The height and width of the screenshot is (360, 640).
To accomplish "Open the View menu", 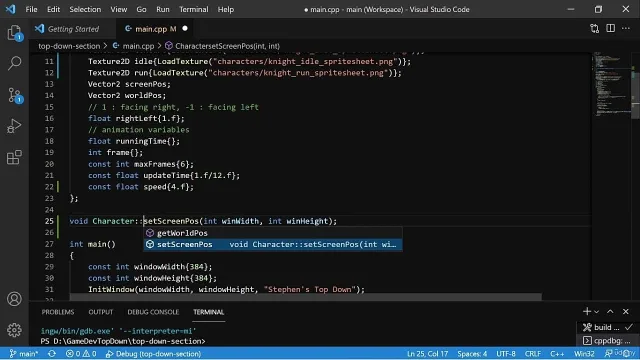I will pos(118,9).
